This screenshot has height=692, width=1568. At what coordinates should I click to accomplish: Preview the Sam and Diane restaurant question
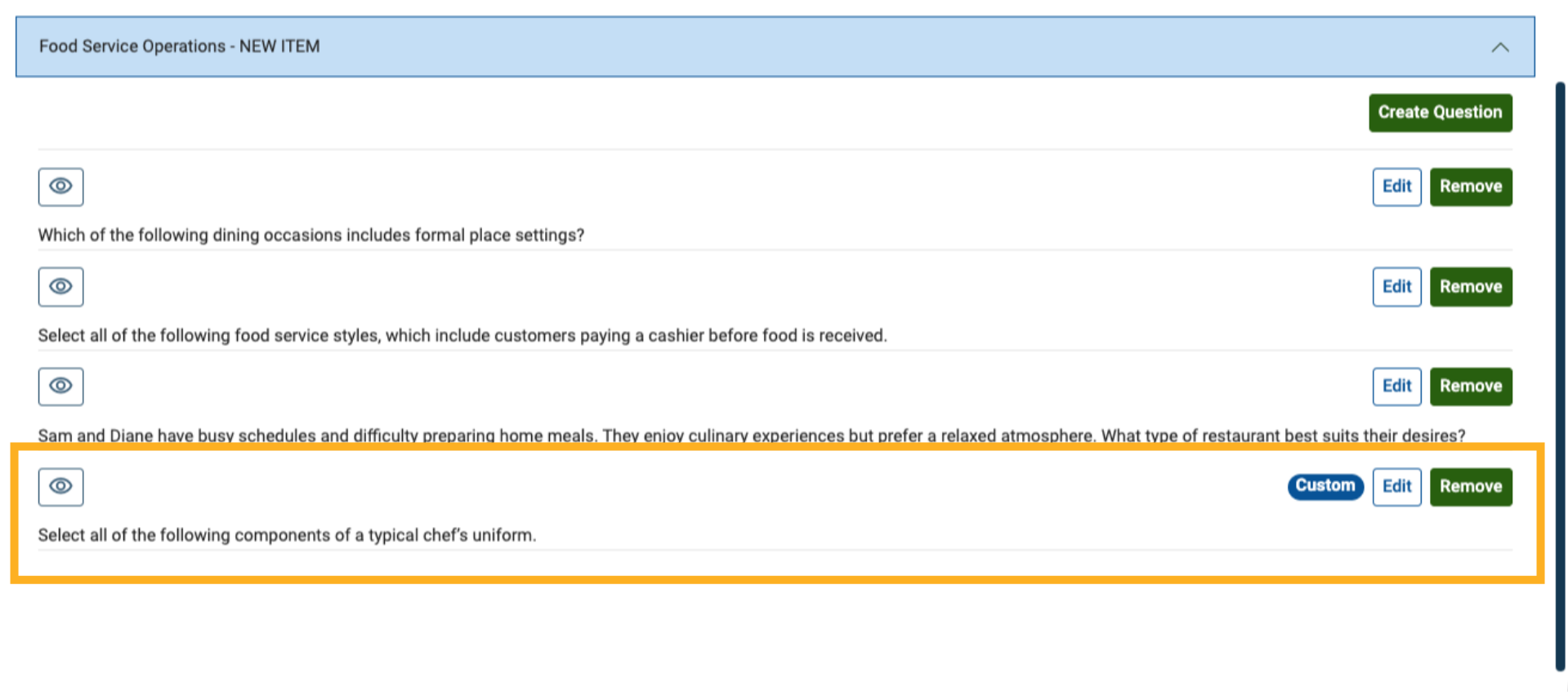click(x=60, y=386)
